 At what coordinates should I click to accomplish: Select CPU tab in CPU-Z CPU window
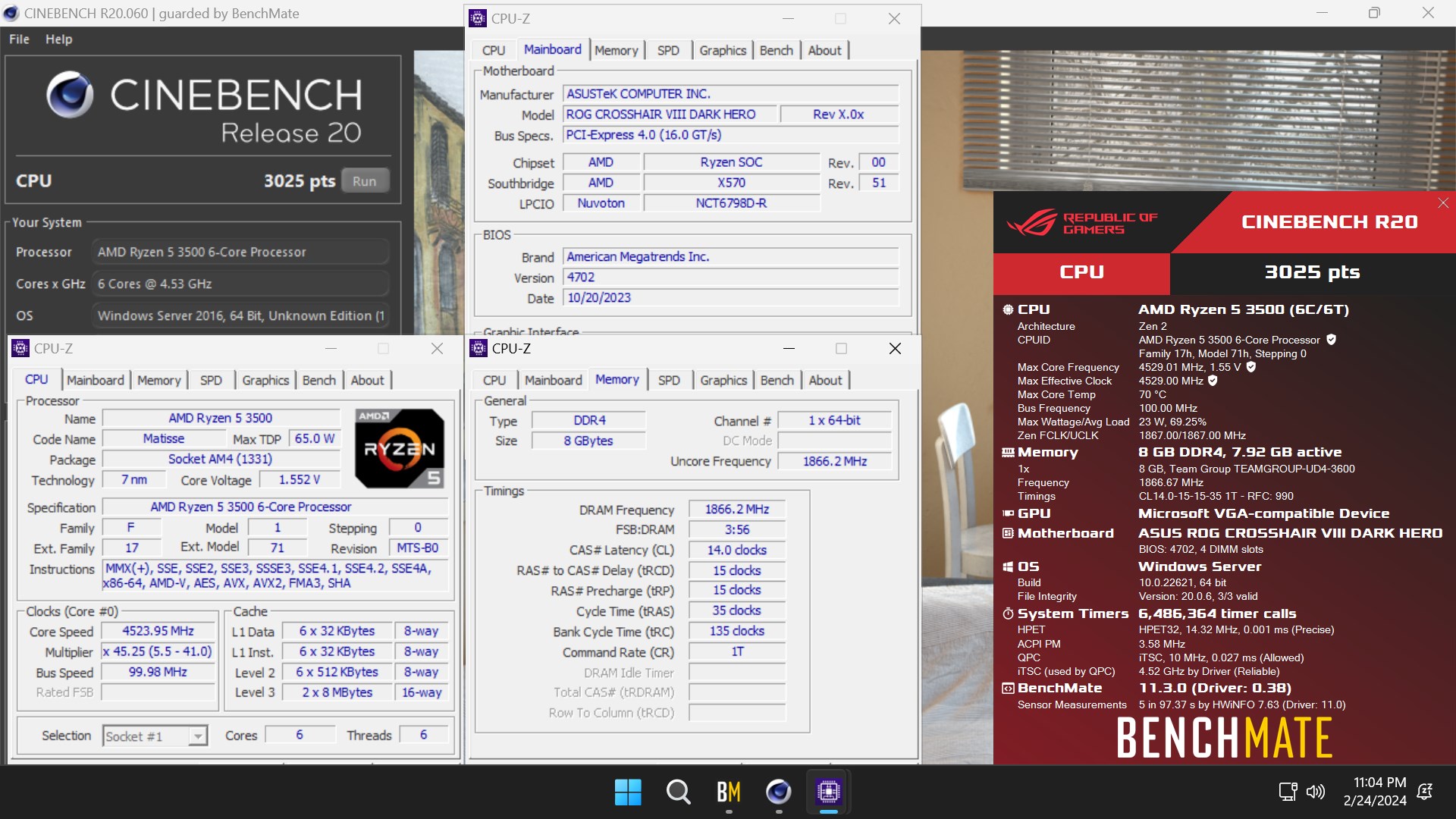coord(36,379)
